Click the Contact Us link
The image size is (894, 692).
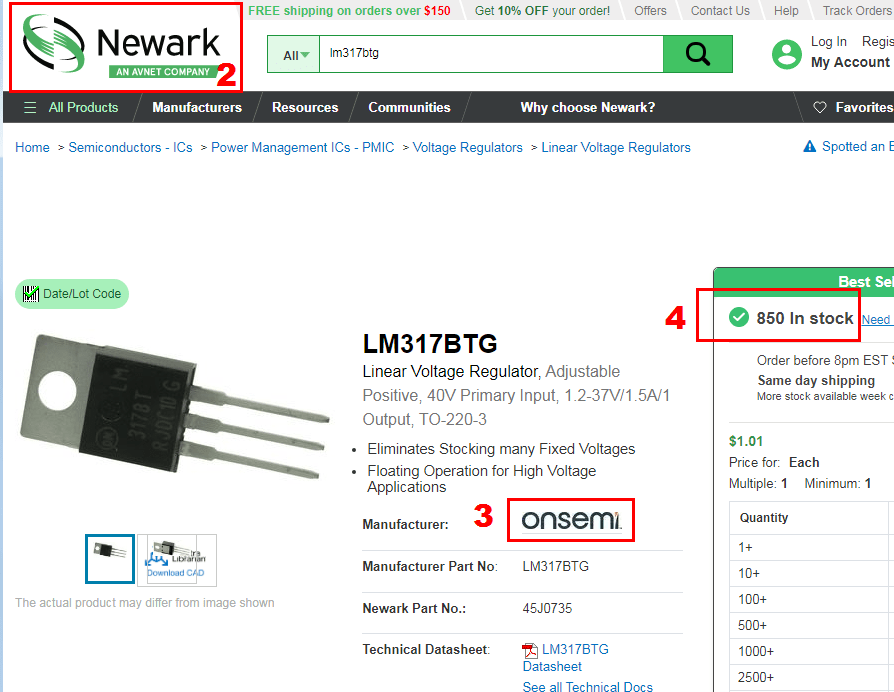(720, 11)
